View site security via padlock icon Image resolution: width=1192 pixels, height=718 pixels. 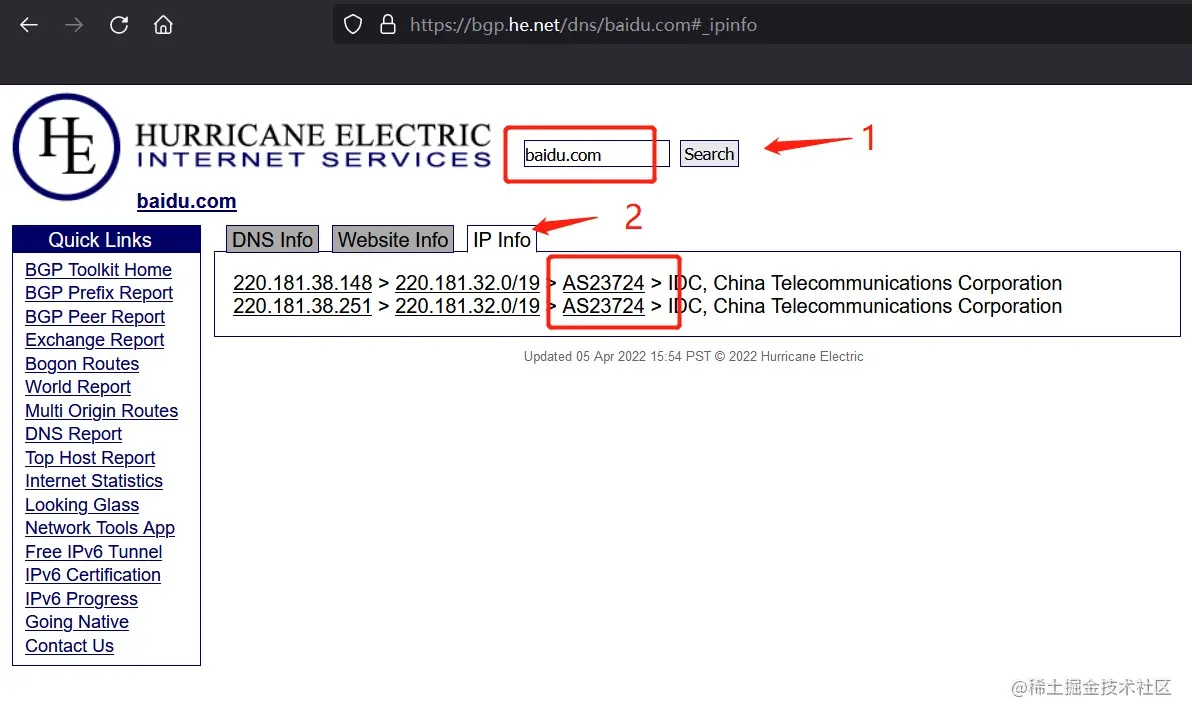[388, 25]
